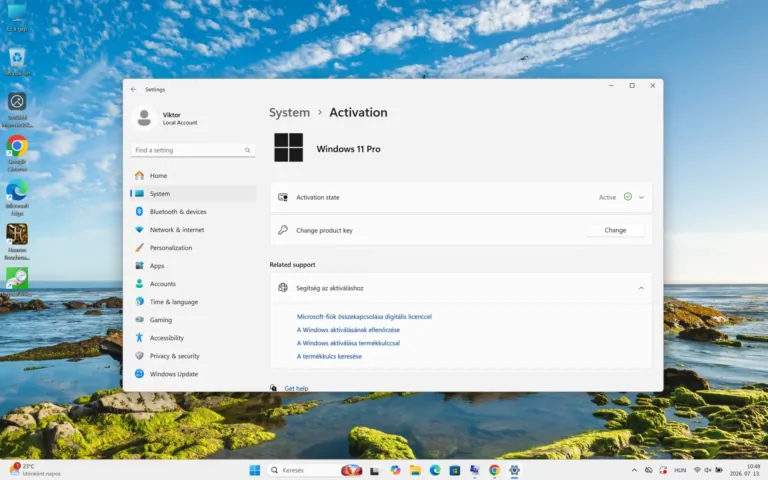Open the computer monitor app on the taskbar
This screenshot has height=480, width=768.
[x=475, y=470]
